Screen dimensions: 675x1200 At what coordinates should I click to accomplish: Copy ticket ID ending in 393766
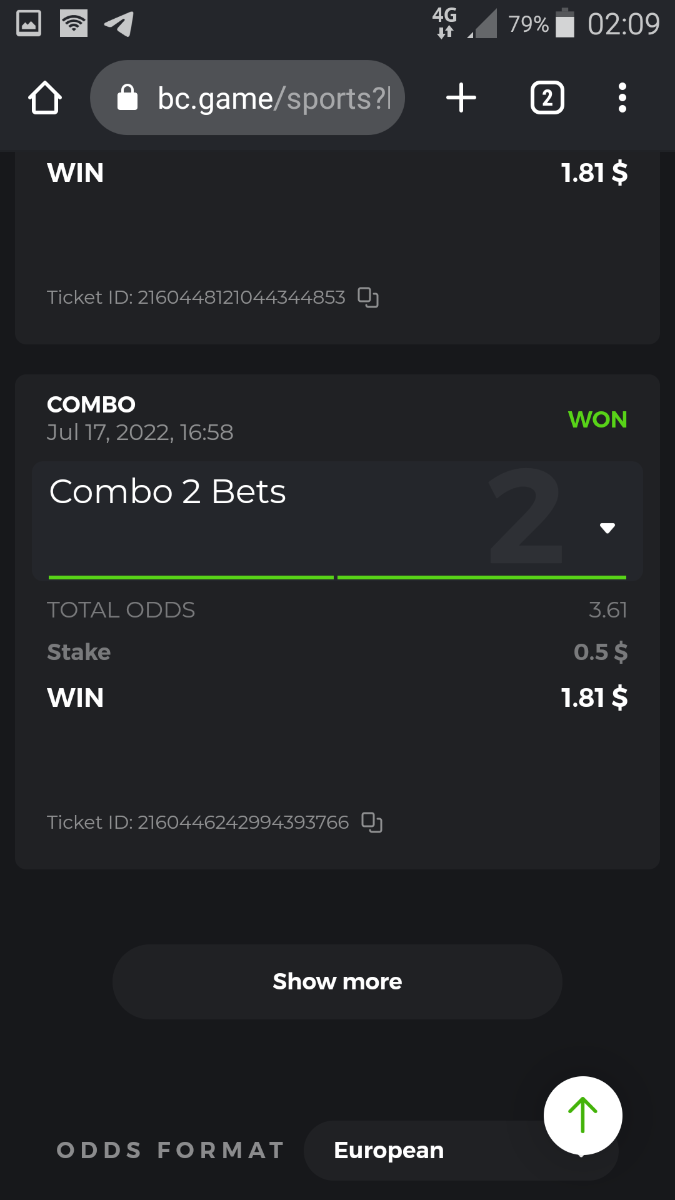372,822
